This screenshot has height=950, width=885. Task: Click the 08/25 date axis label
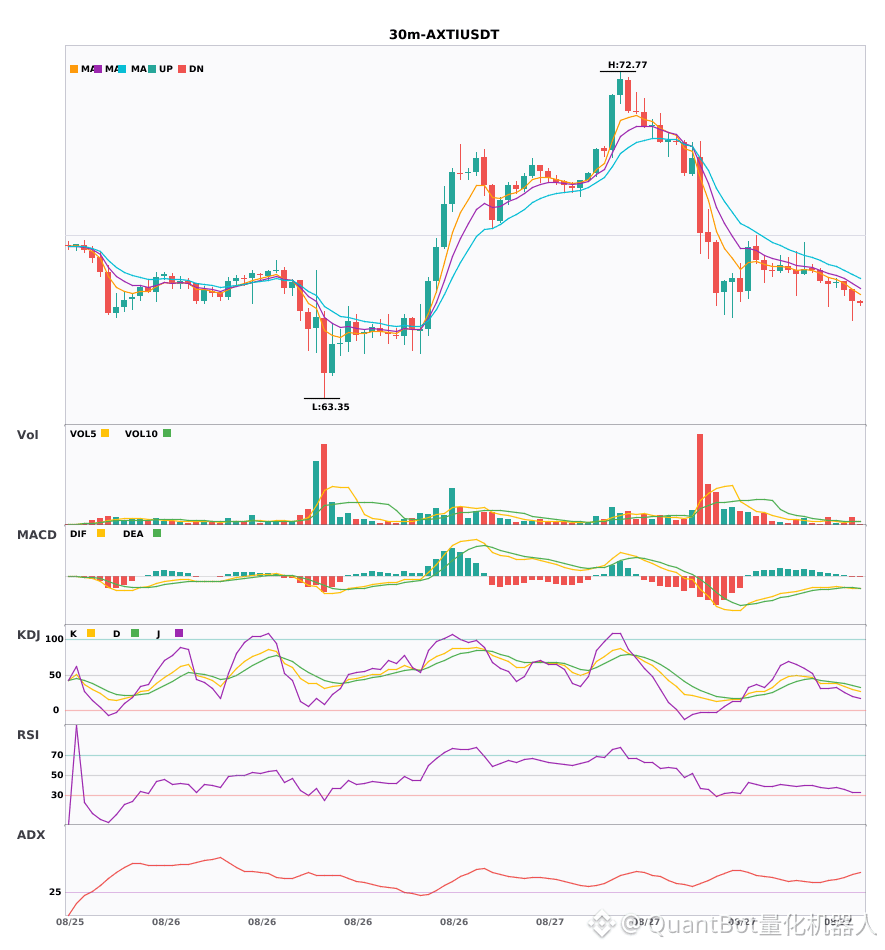(70, 922)
